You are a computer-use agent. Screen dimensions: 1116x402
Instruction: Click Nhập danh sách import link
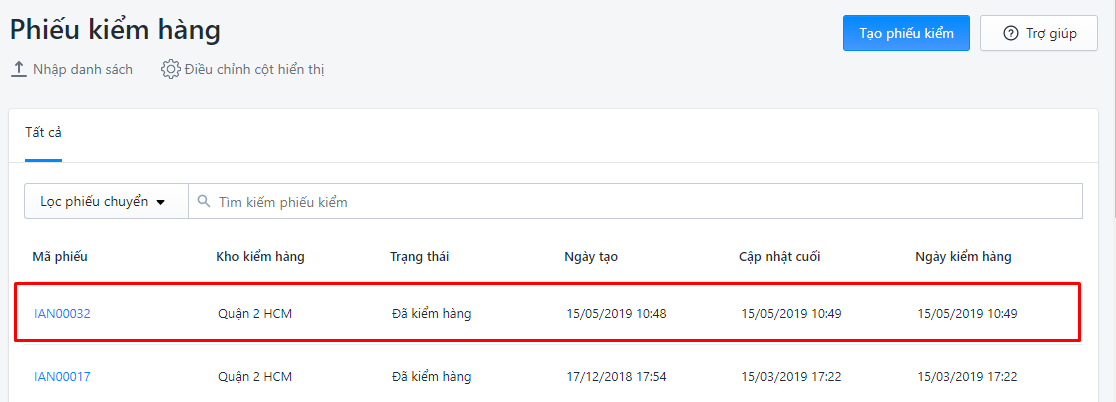[x=83, y=70]
